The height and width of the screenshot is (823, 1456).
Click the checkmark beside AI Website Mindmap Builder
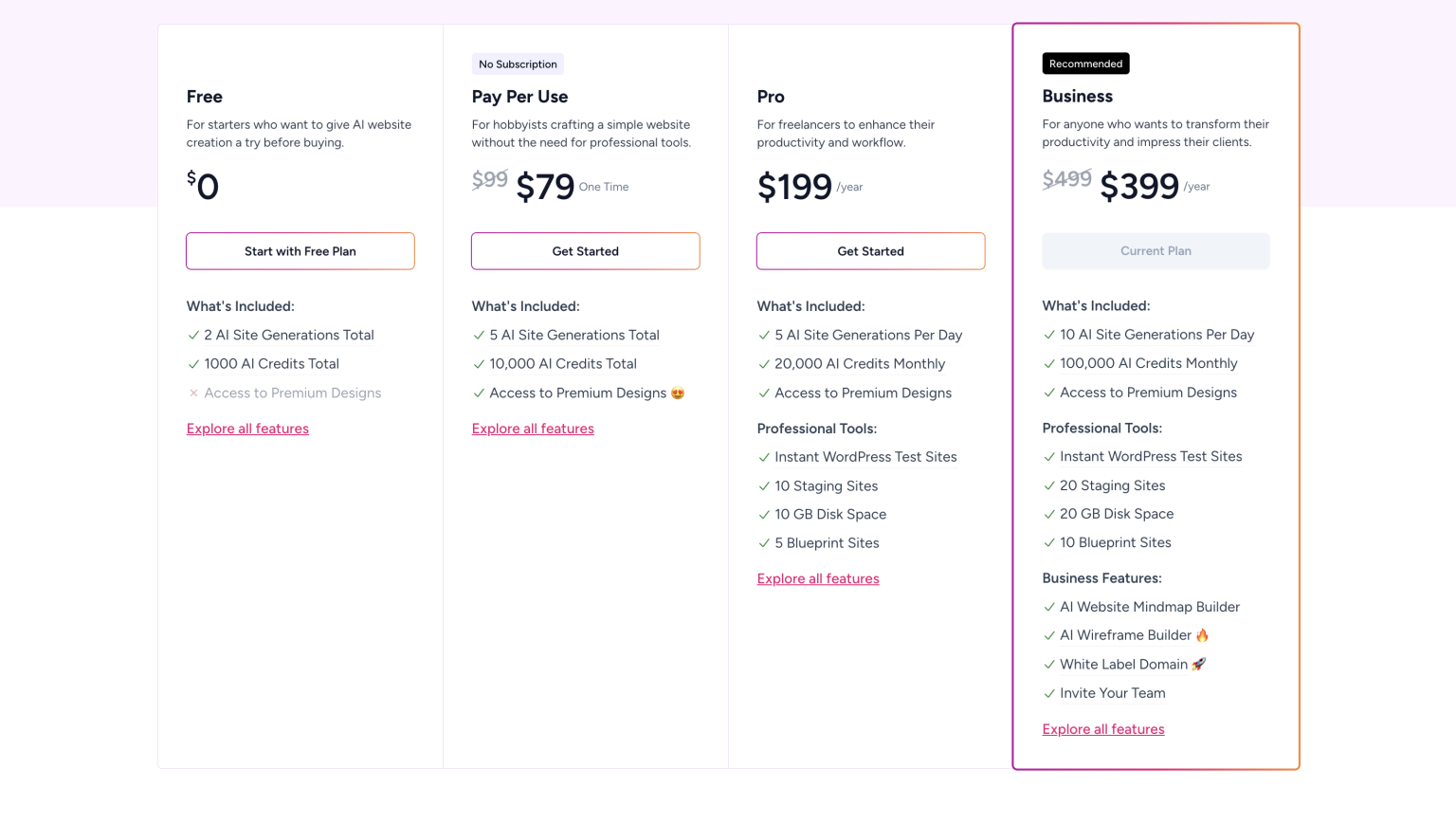[1048, 607]
